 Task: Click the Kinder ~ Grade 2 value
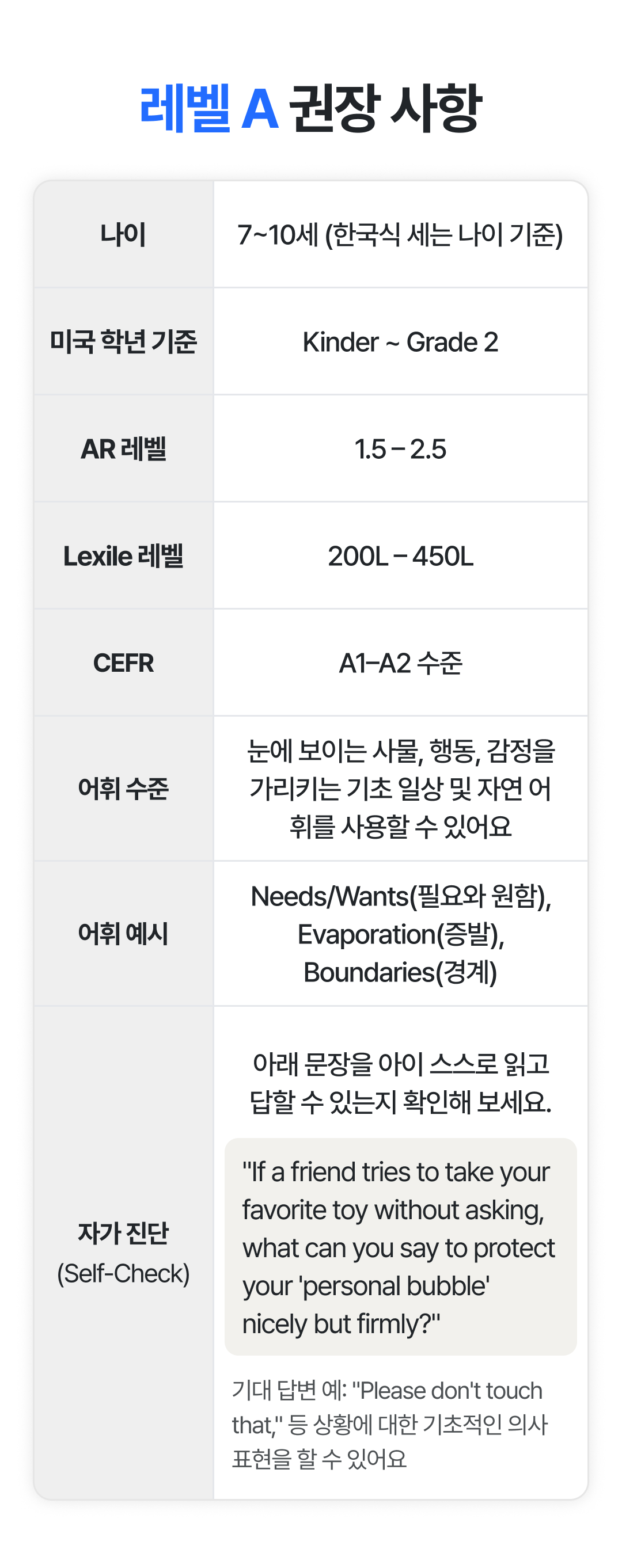tap(400, 342)
